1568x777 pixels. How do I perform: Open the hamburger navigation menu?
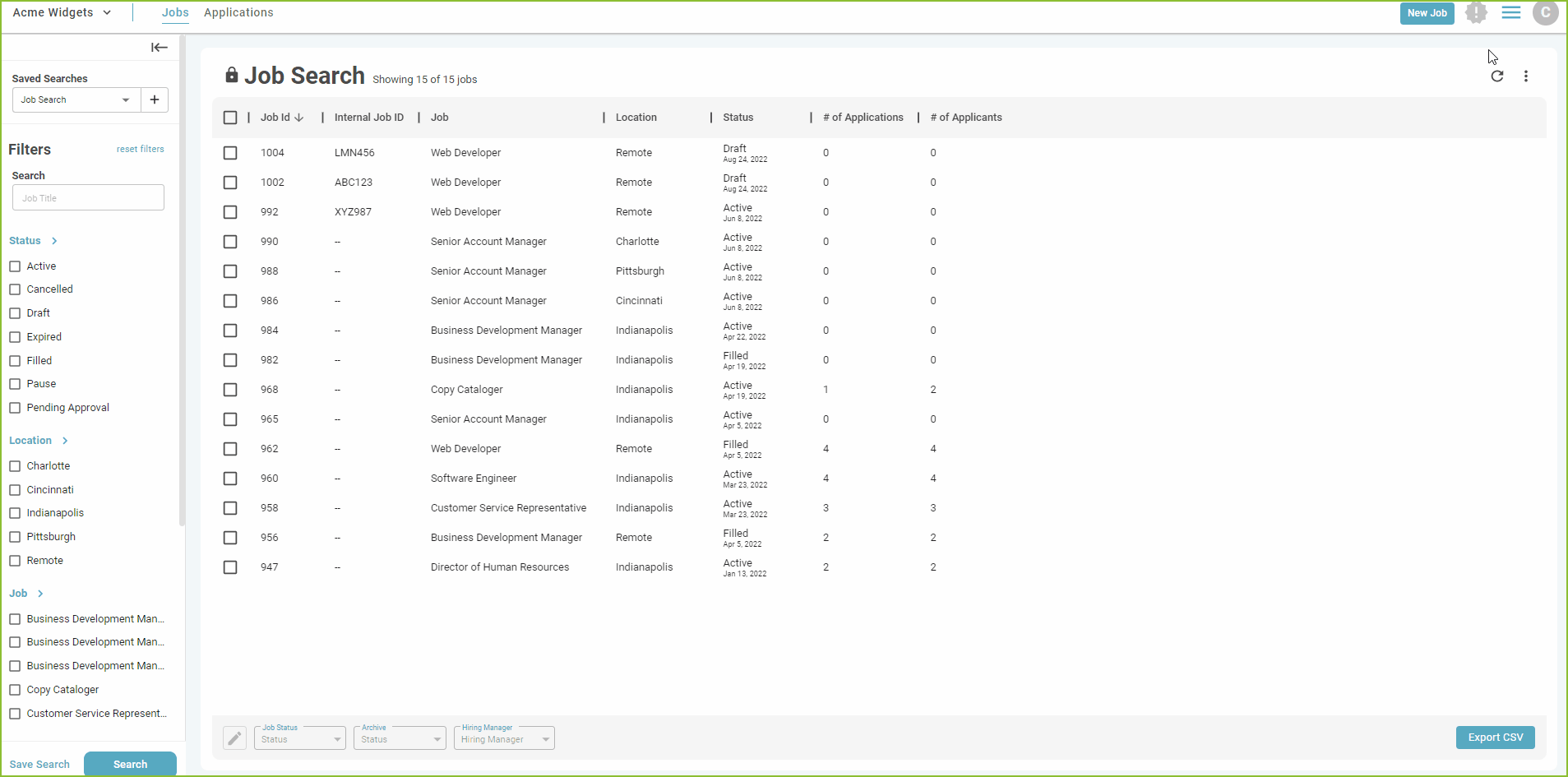(x=1511, y=13)
